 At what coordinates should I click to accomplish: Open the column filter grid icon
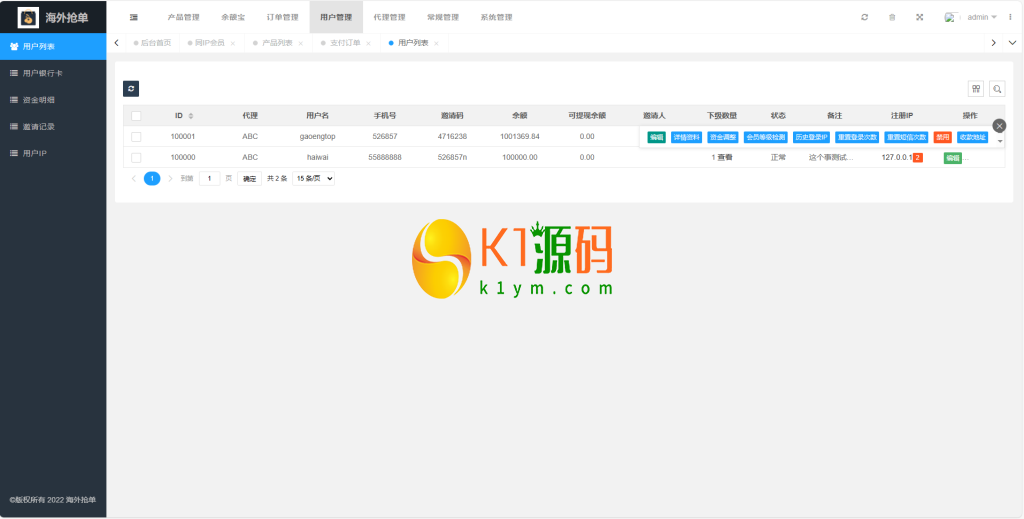click(x=976, y=89)
